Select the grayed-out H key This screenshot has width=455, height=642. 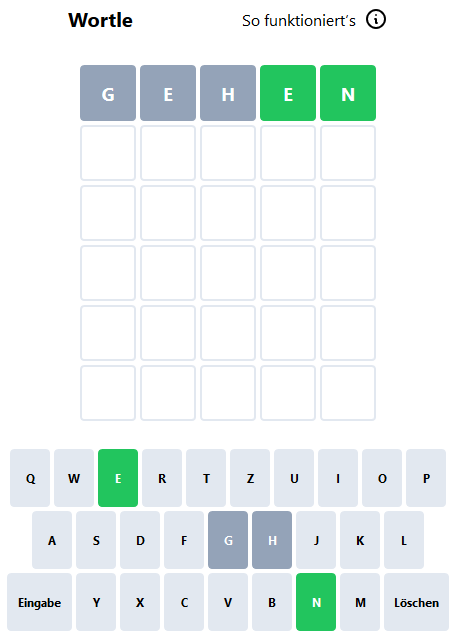272,540
